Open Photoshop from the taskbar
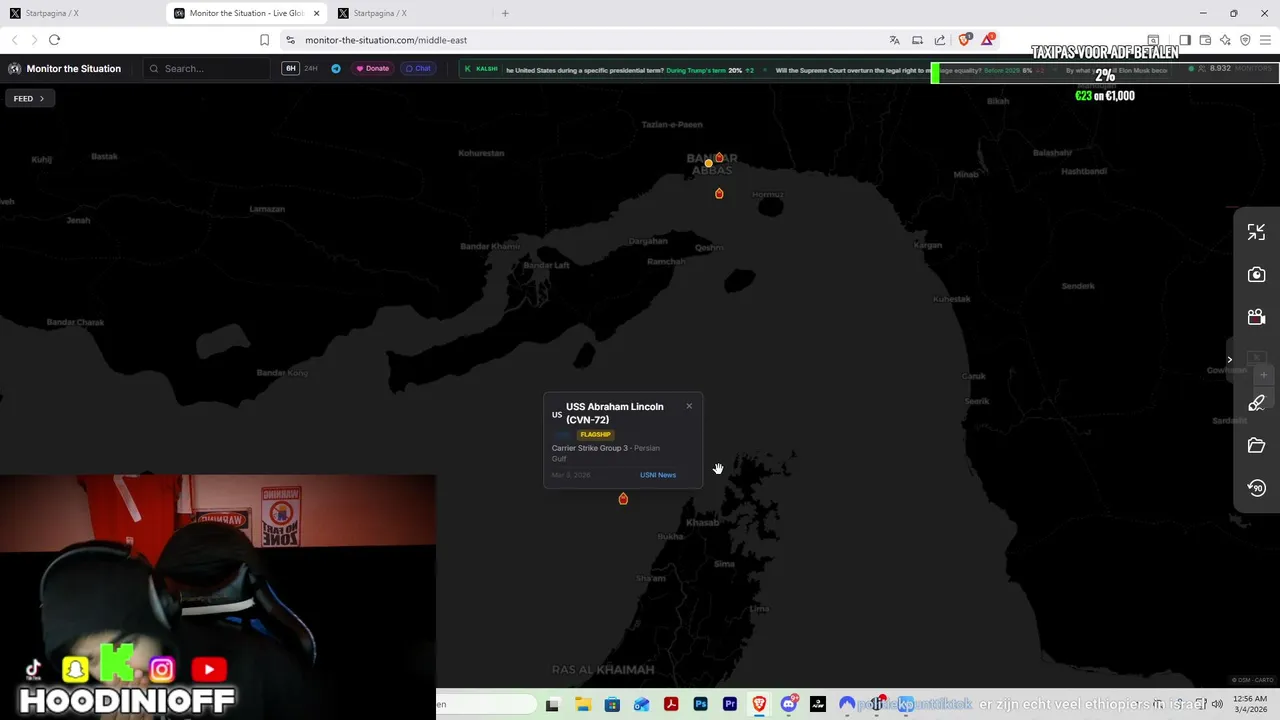The width and height of the screenshot is (1280, 720). pyautogui.click(x=700, y=705)
